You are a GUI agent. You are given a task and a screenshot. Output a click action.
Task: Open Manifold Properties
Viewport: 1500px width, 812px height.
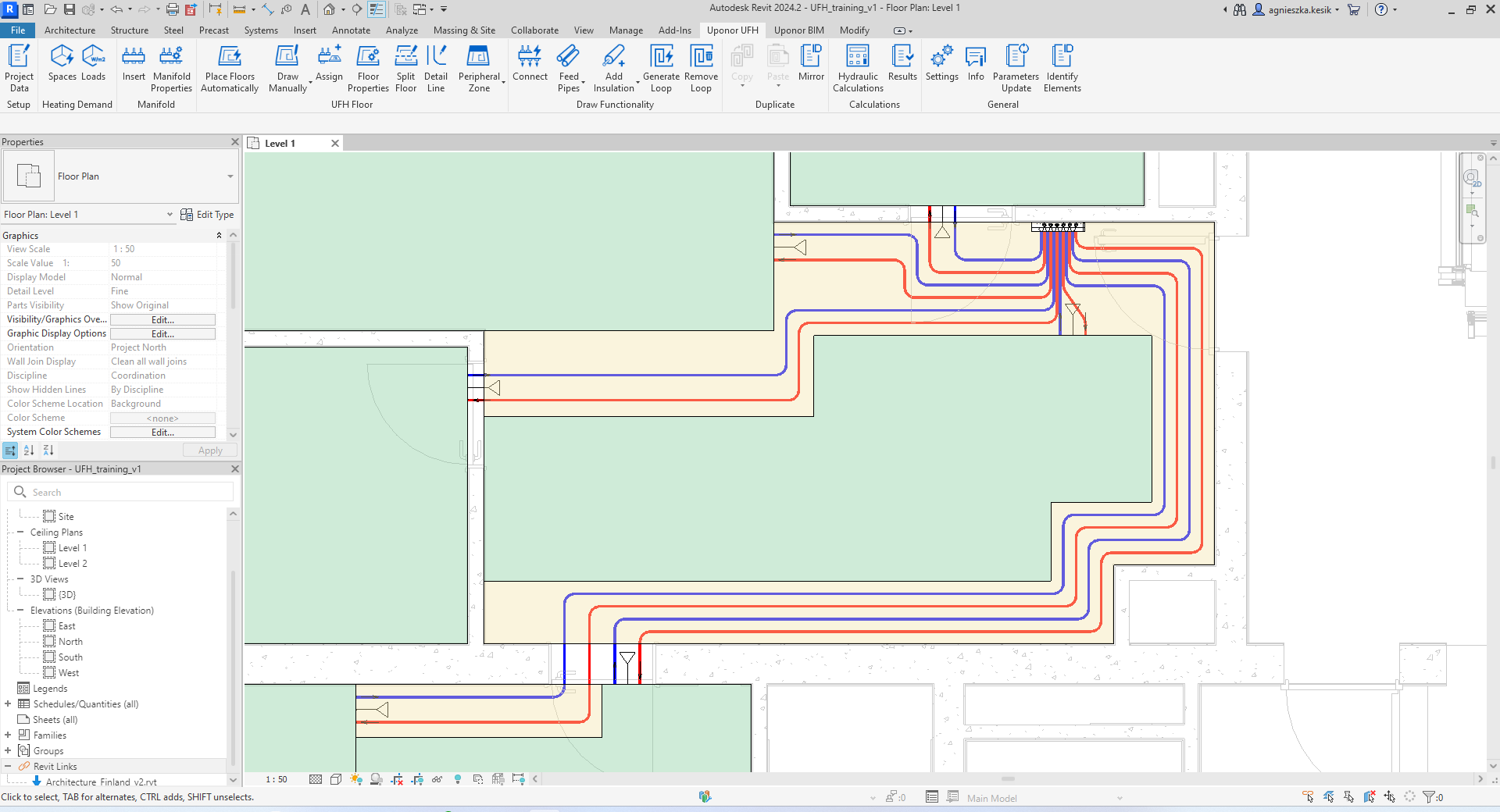pos(171,68)
